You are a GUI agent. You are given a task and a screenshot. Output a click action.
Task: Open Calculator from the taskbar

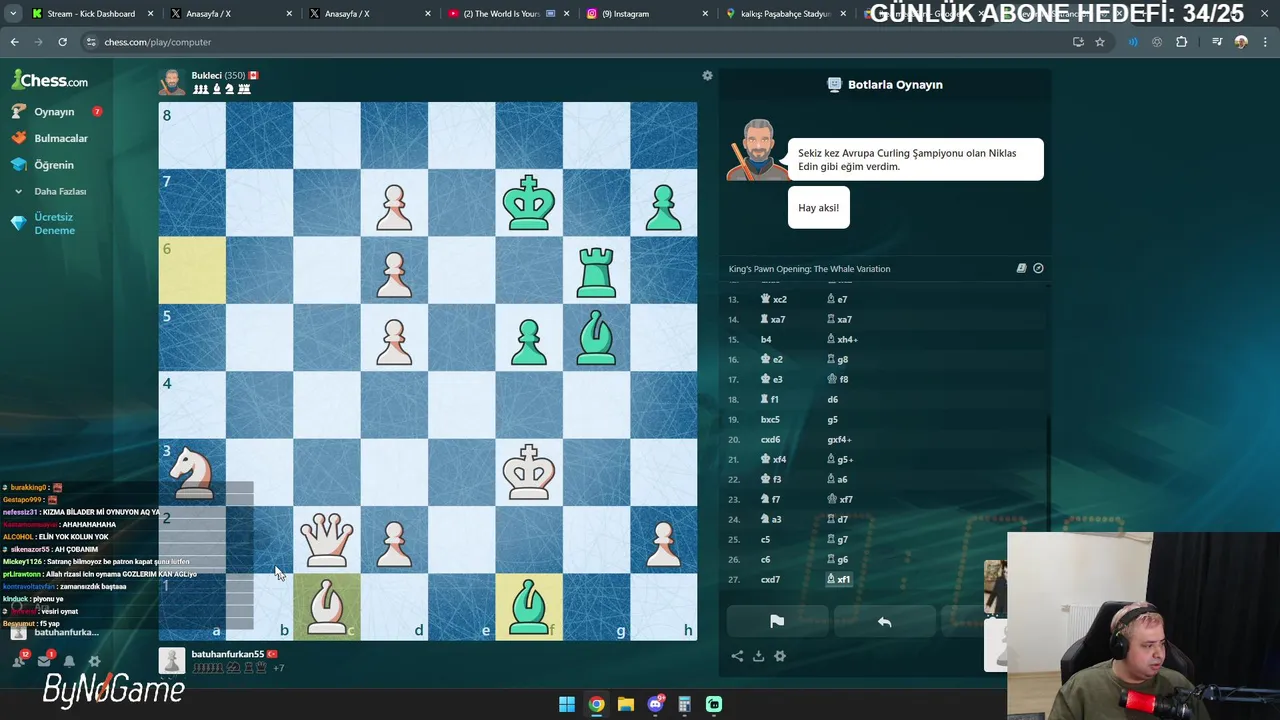[x=684, y=704]
